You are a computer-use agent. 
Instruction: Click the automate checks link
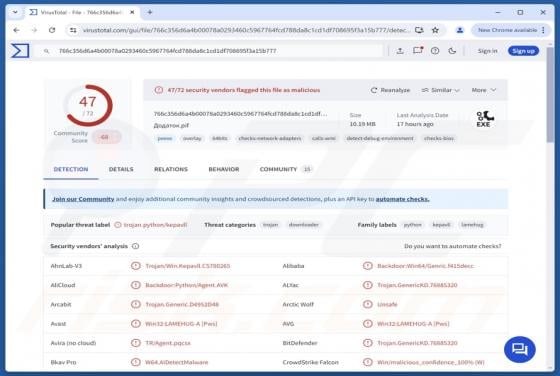click(x=402, y=199)
